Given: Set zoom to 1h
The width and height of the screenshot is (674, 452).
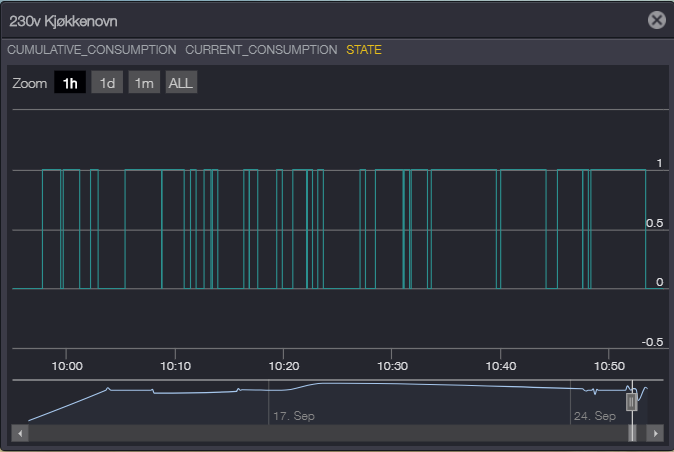Looking at the screenshot, I should point(70,82).
